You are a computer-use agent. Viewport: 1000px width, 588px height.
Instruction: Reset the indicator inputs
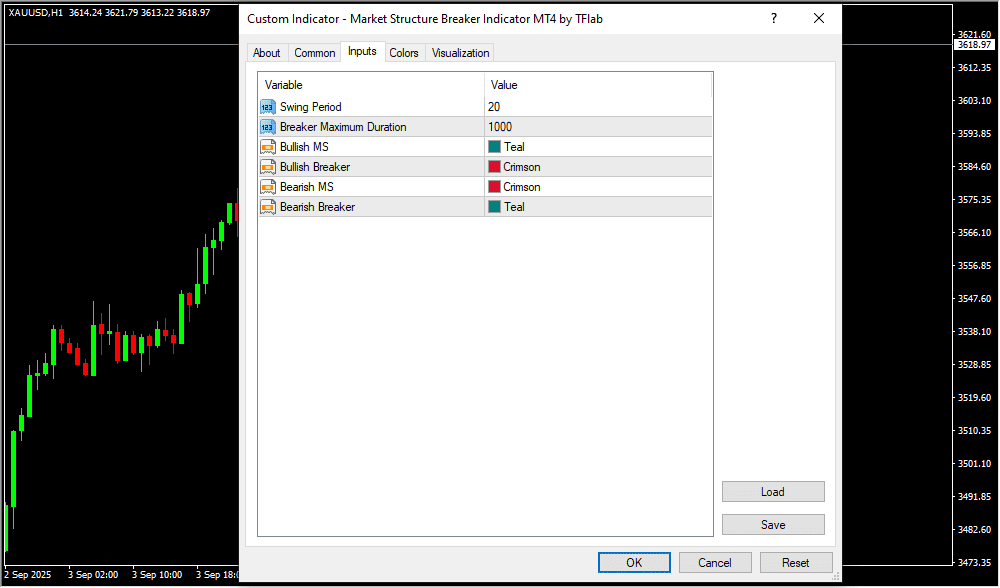tap(796, 562)
